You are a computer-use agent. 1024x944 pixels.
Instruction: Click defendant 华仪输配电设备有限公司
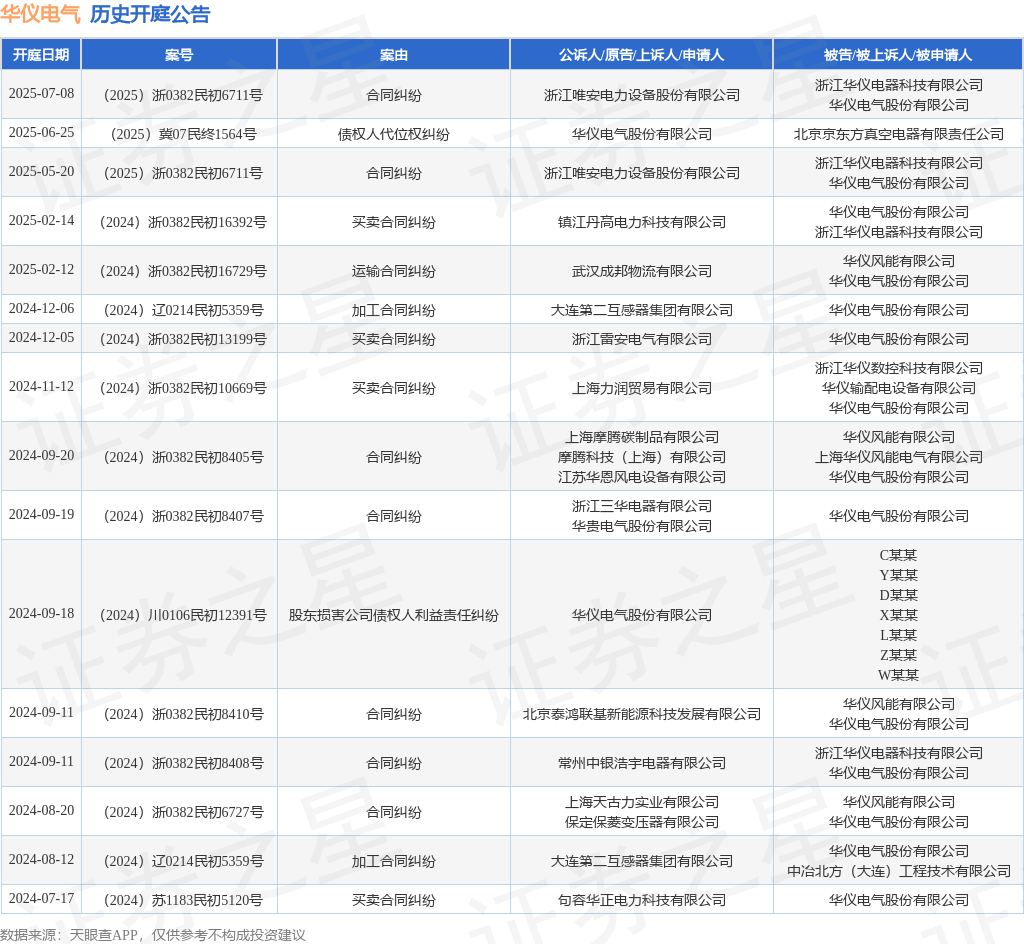click(899, 388)
